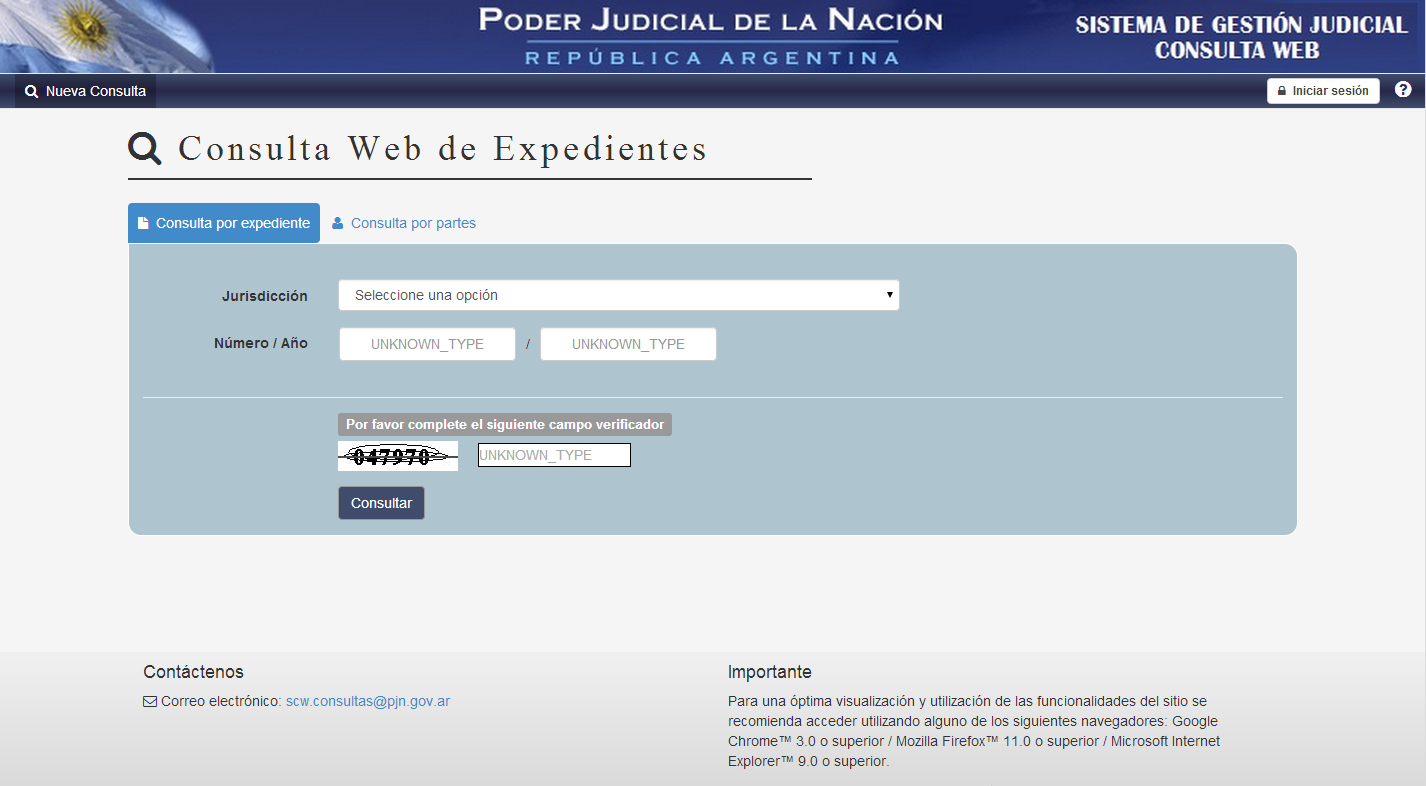Click the padlock icon on Iniciar sesión
The height and width of the screenshot is (786, 1426).
(x=1282, y=91)
